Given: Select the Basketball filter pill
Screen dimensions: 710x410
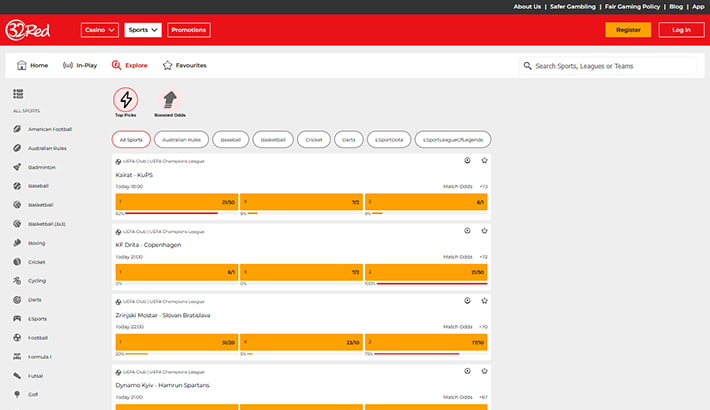Looking at the screenshot, I should [x=273, y=140].
